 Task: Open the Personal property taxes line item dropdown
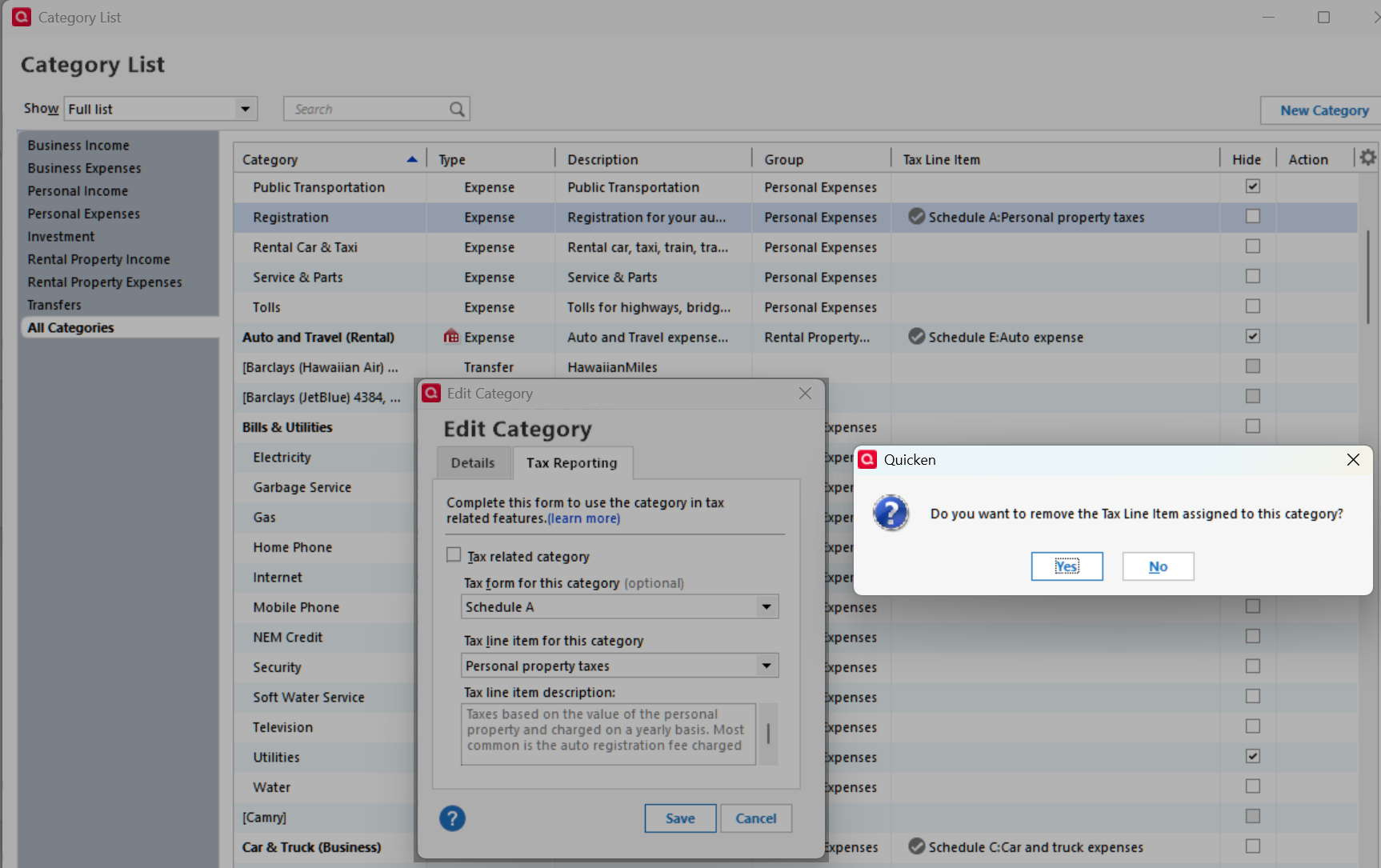pyautogui.click(x=619, y=666)
